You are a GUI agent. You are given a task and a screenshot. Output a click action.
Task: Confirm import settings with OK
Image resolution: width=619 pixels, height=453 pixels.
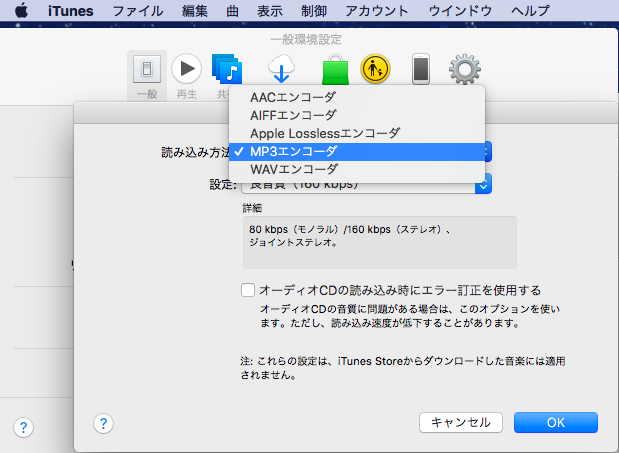556,423
